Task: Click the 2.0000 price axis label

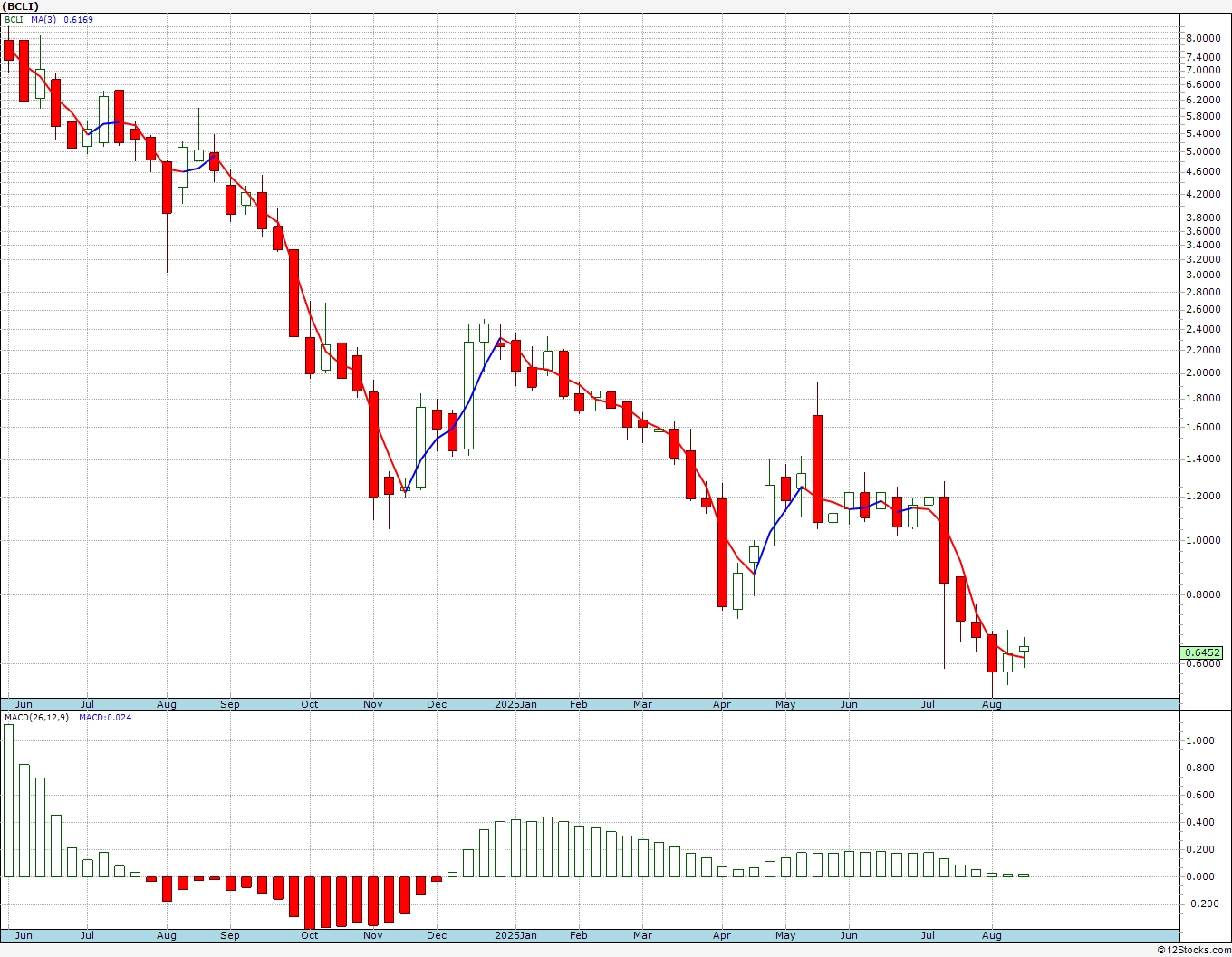Action: tap(1203, 373)
